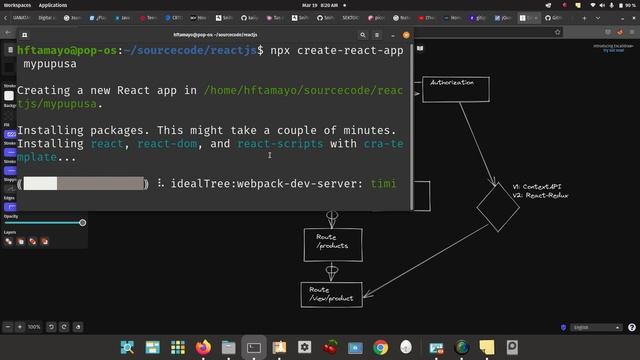The width and height of the screenshot is (640, 360).
Task: Undo last Excalidraw action
Action: click(51, 327)
